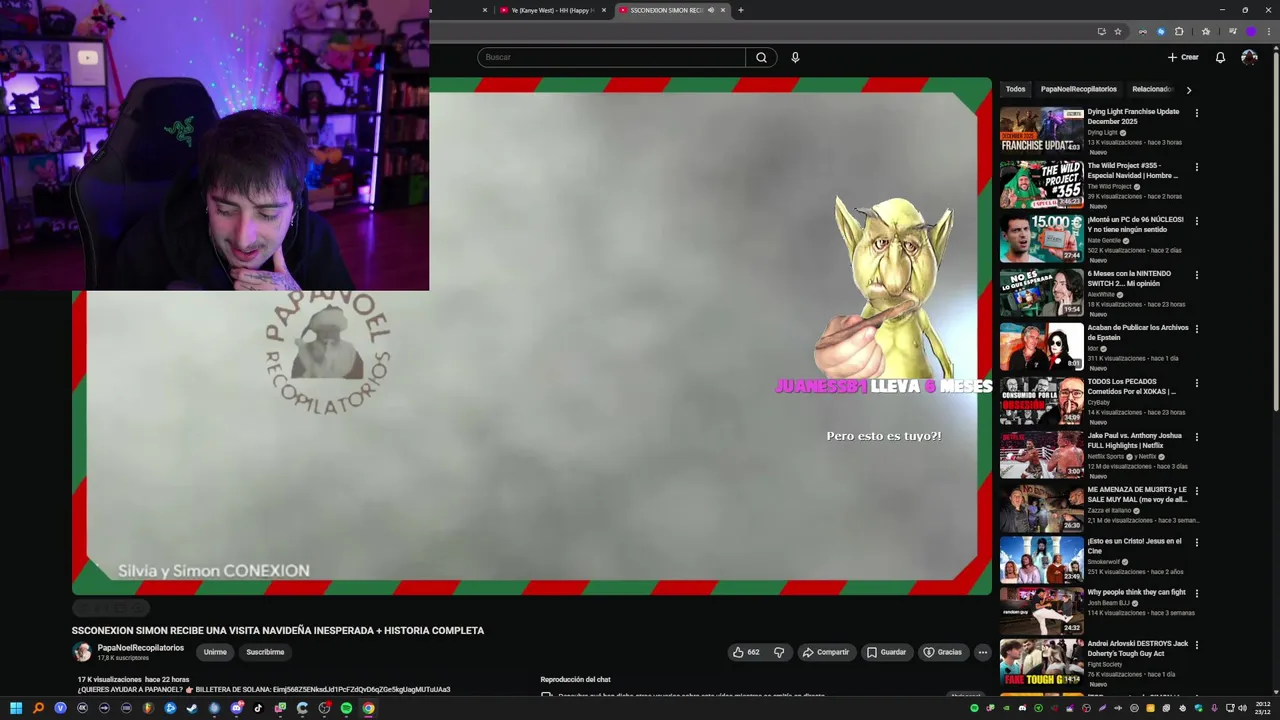
Task: Open the PapaNoelRecopilatorios channel name link
Action: (x=141, y=648)
